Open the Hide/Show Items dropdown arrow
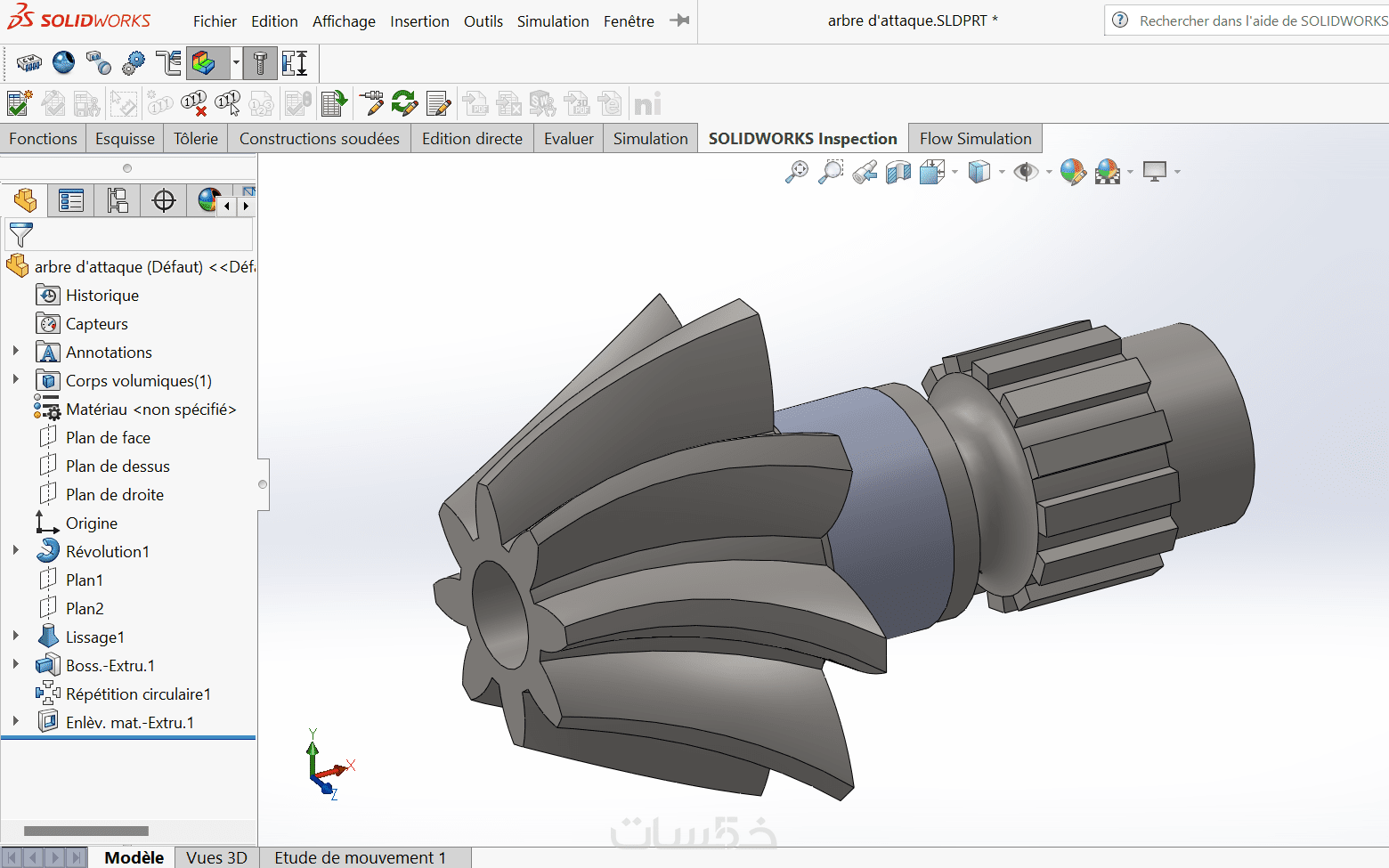 coord(1049,172)
